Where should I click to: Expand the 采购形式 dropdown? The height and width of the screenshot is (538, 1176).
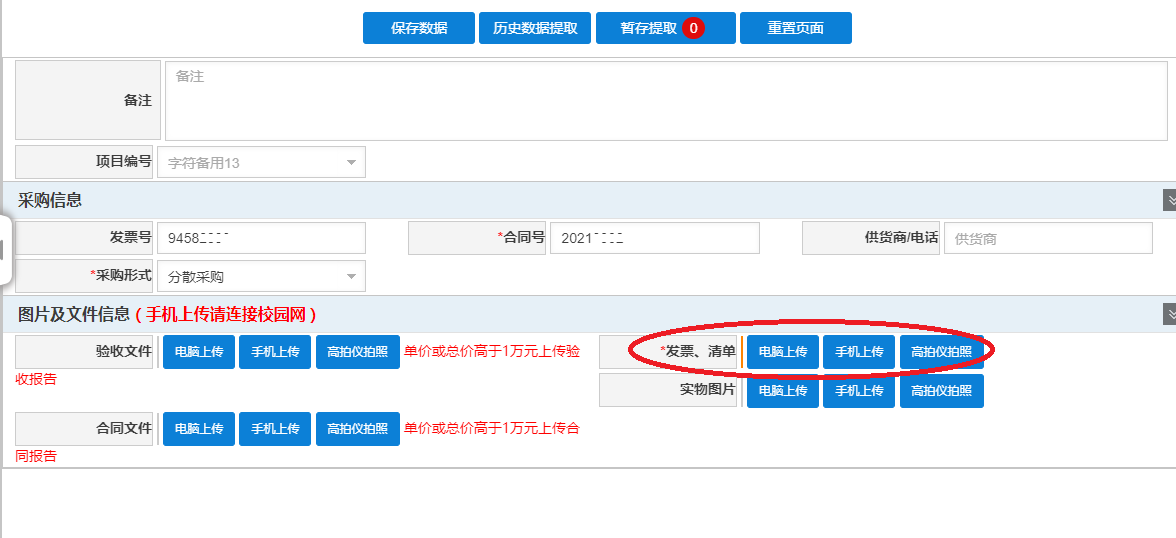pyautogui.click(x=261, y=276)
